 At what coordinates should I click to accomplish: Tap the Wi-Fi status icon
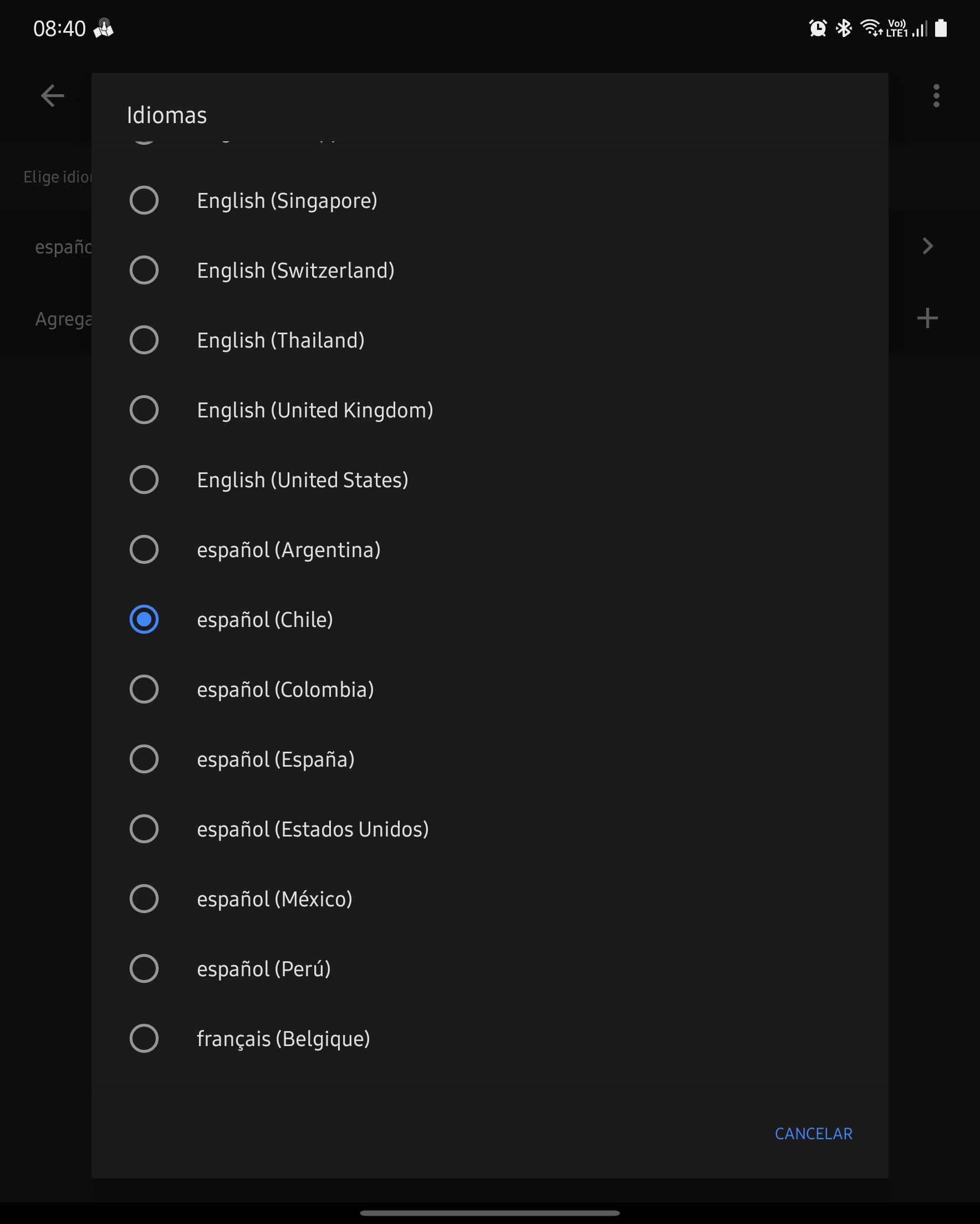pos(870,27)
